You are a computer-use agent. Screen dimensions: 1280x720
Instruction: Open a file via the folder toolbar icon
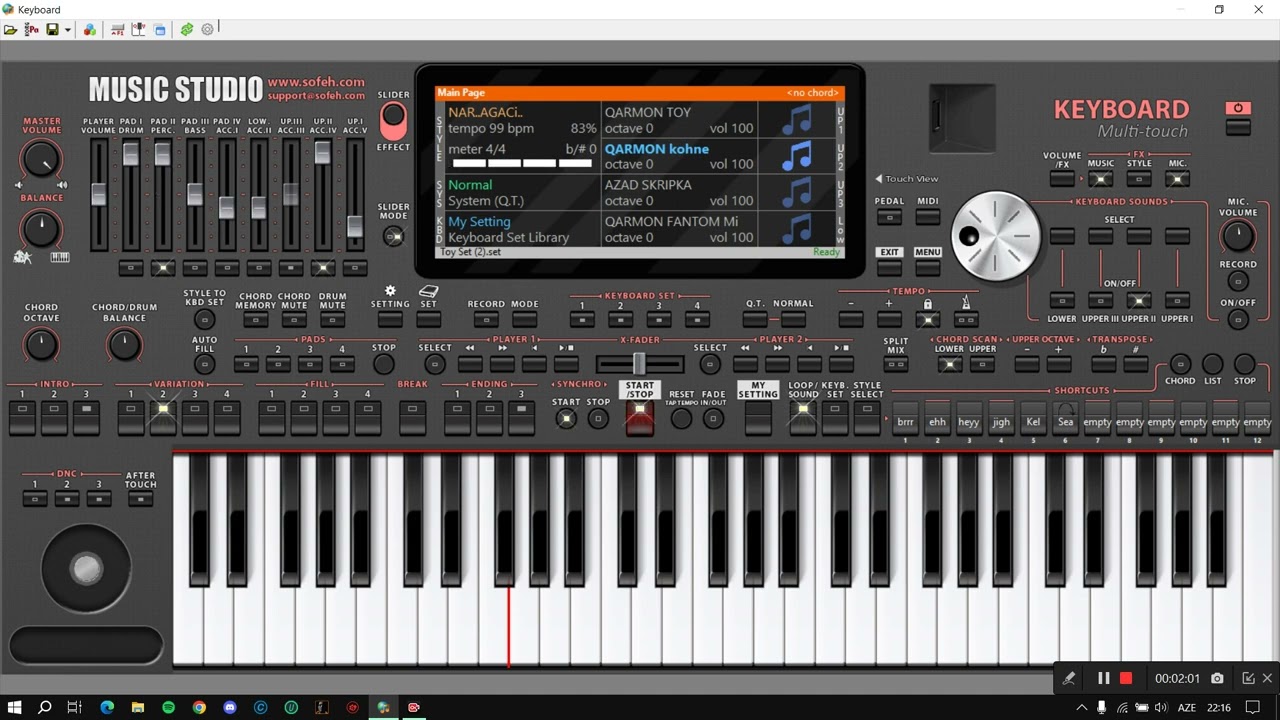(x=10, y=30)
